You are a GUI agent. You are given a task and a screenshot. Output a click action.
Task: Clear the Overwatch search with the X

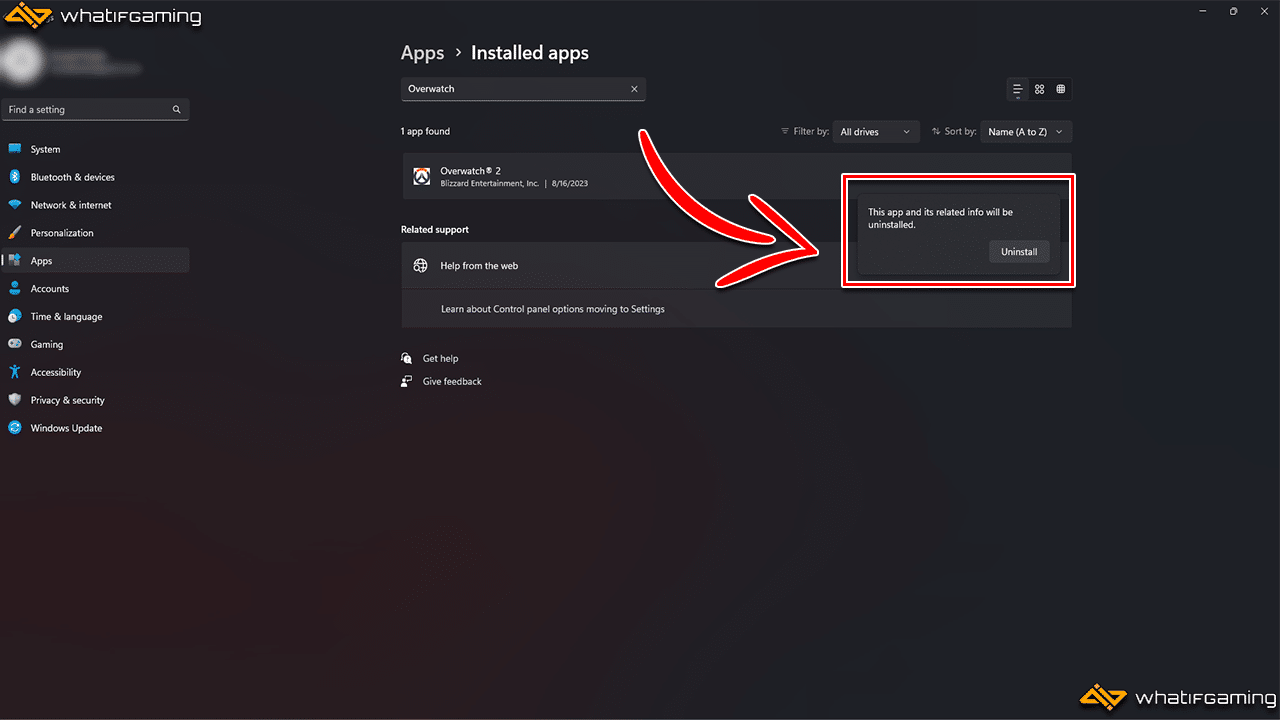(x=634, y=89)
